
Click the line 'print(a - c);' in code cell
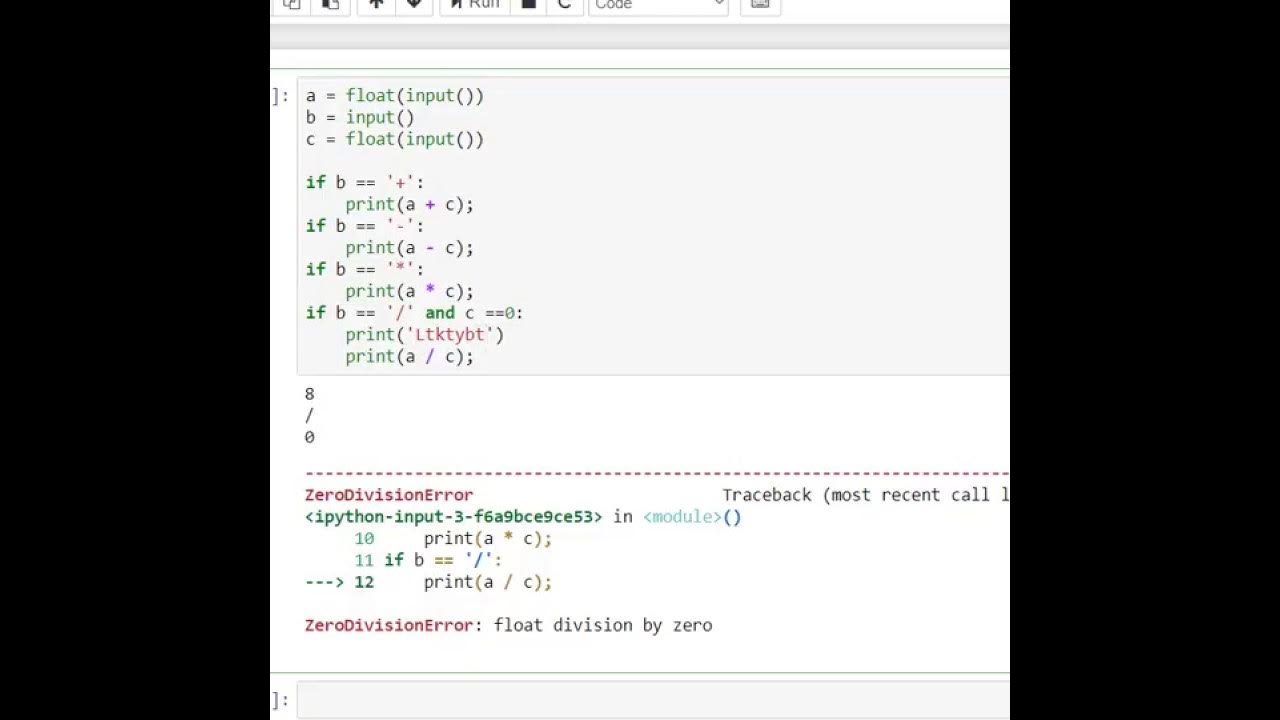pos(409,248)
